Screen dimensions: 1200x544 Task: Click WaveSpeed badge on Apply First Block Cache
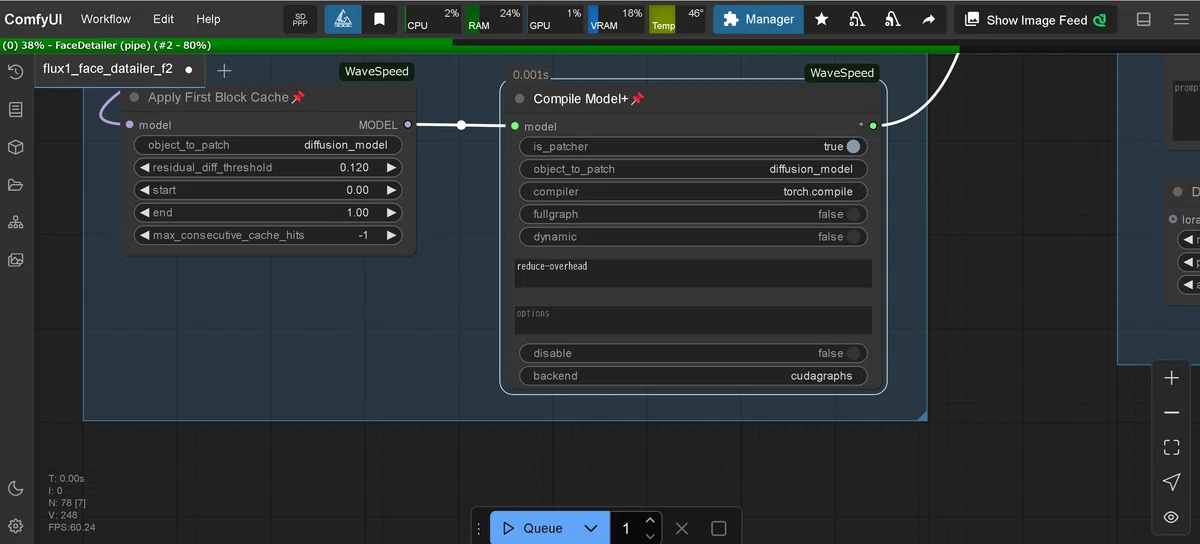376,71
